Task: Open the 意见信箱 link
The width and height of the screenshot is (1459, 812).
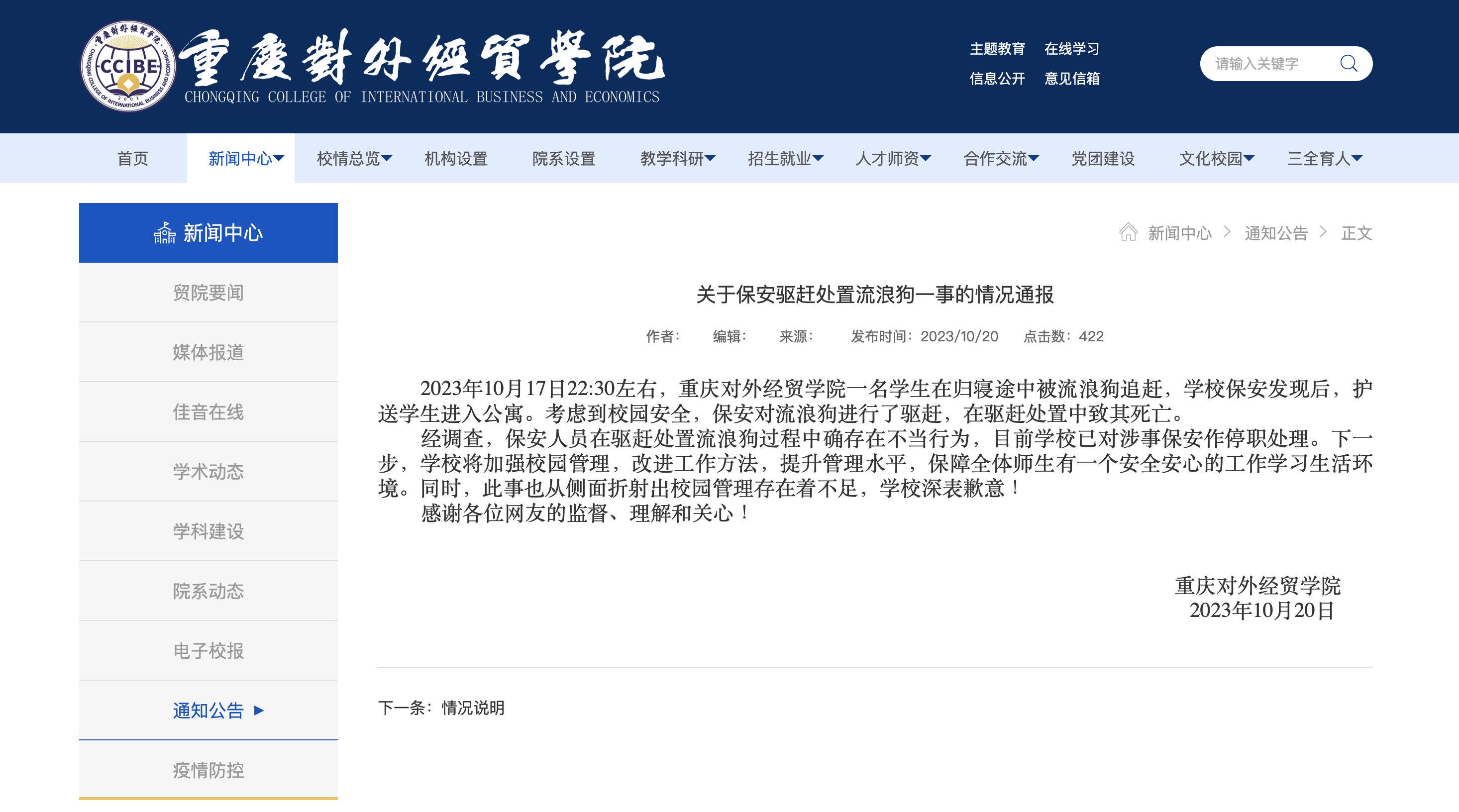Action: click(1072, 78)
